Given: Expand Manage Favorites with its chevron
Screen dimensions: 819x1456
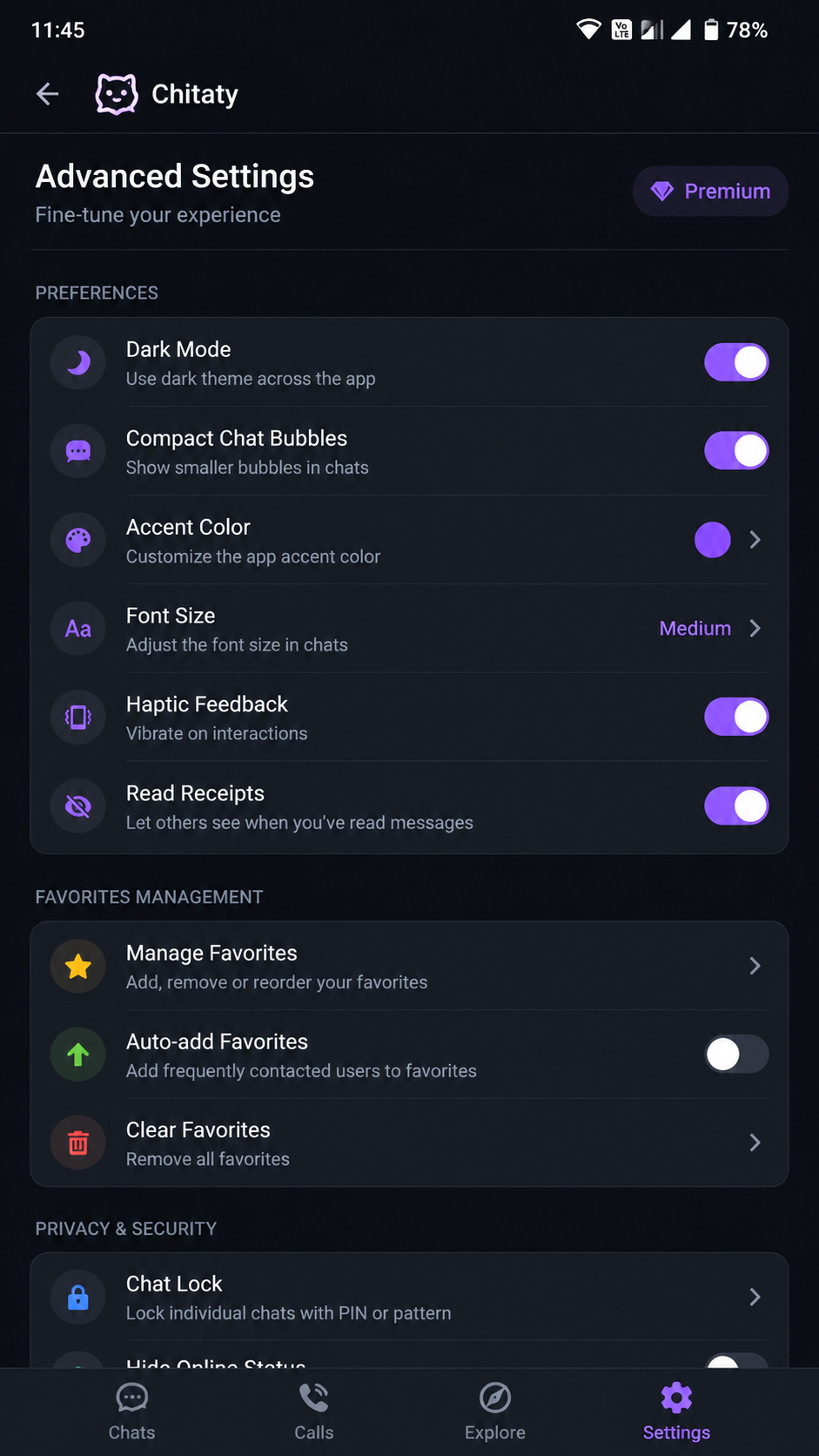Looking at the screenshot, I should click(755, 966).
